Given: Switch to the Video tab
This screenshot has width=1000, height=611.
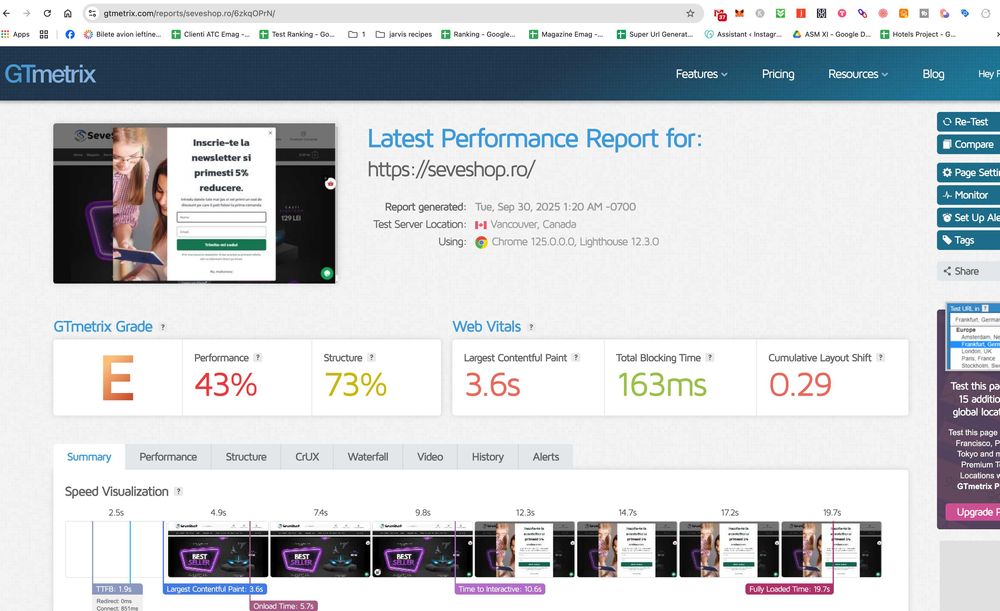Looking at the screenshot, I should (x=430, y=457).
